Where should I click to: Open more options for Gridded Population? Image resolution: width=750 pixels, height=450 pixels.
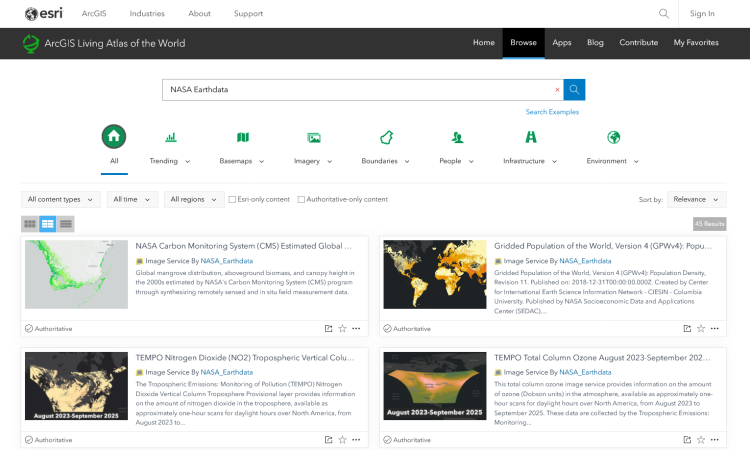pyautogui.click(x=715, y=329)
